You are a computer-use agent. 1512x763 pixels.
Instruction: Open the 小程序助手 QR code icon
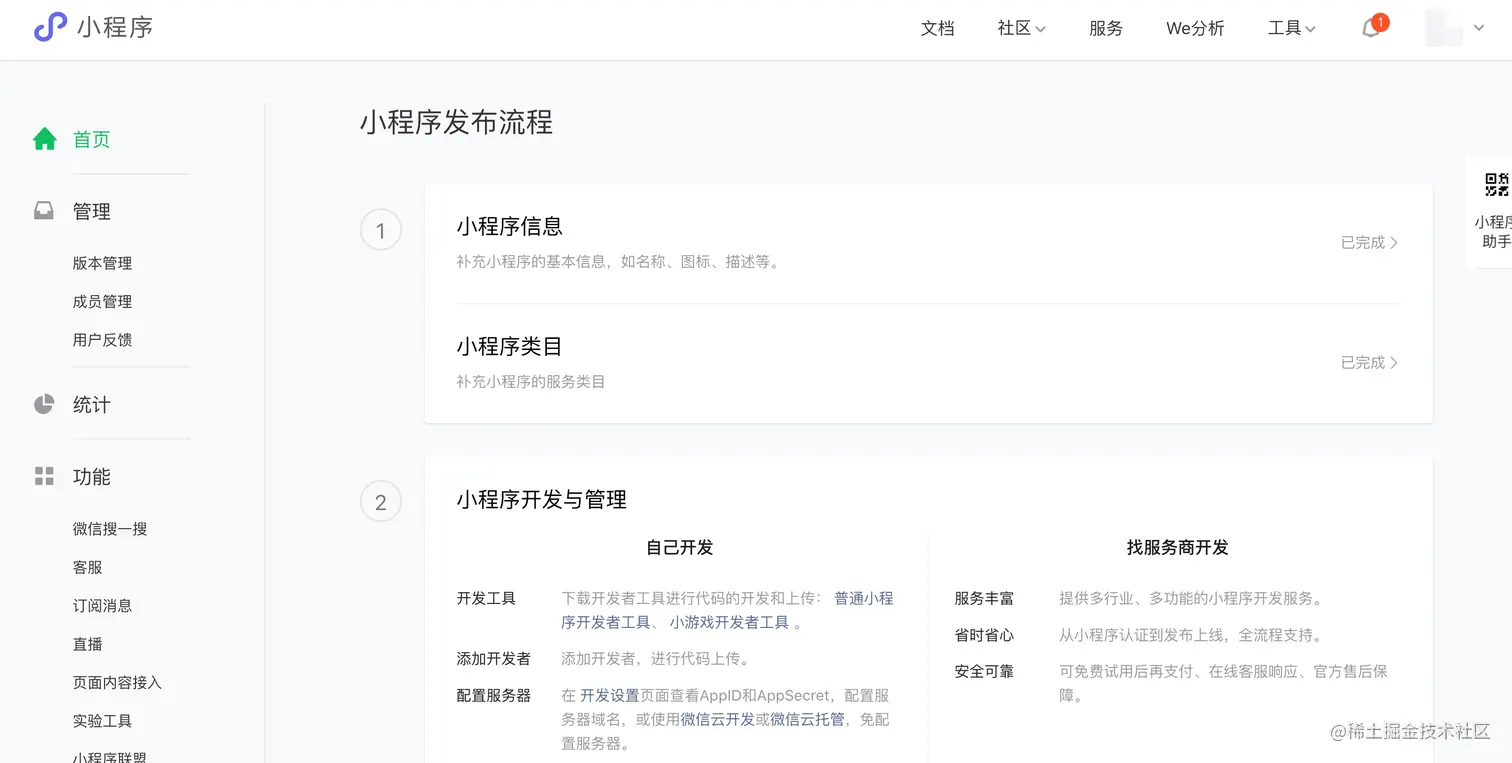(x=1497, y=185)
